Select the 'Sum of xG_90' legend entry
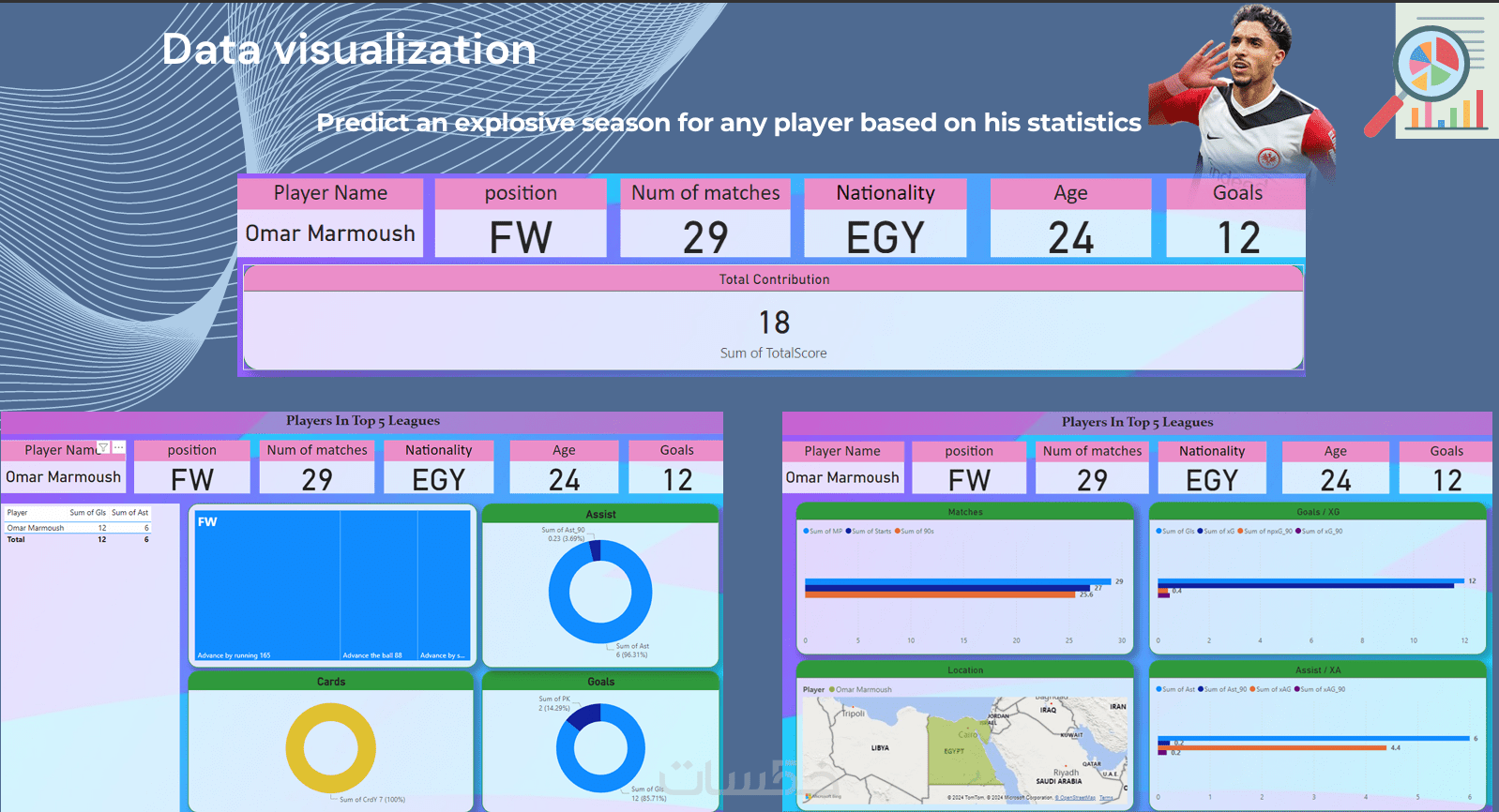The image size is (1499, 812). click(1319, 532)
